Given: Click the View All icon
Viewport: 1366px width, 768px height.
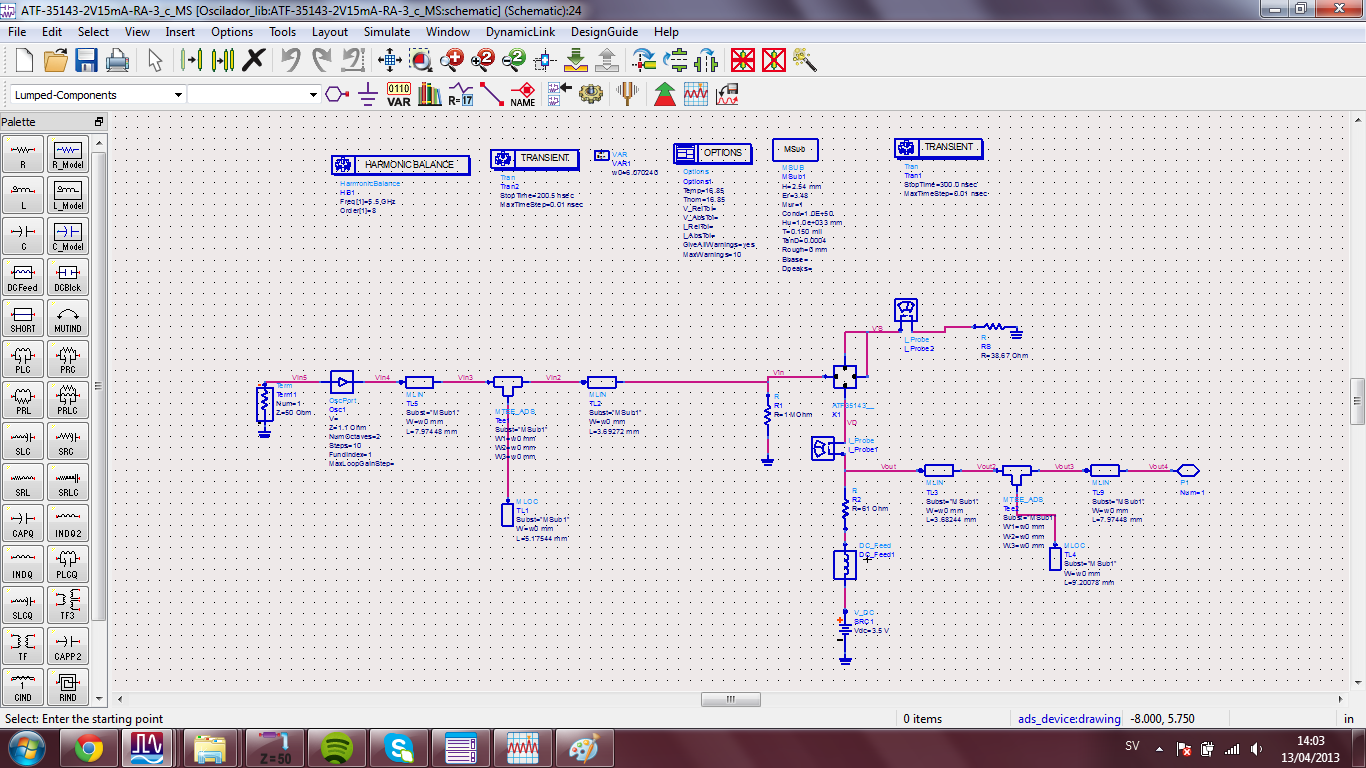Looking at the screenshot, I should 390,60.
